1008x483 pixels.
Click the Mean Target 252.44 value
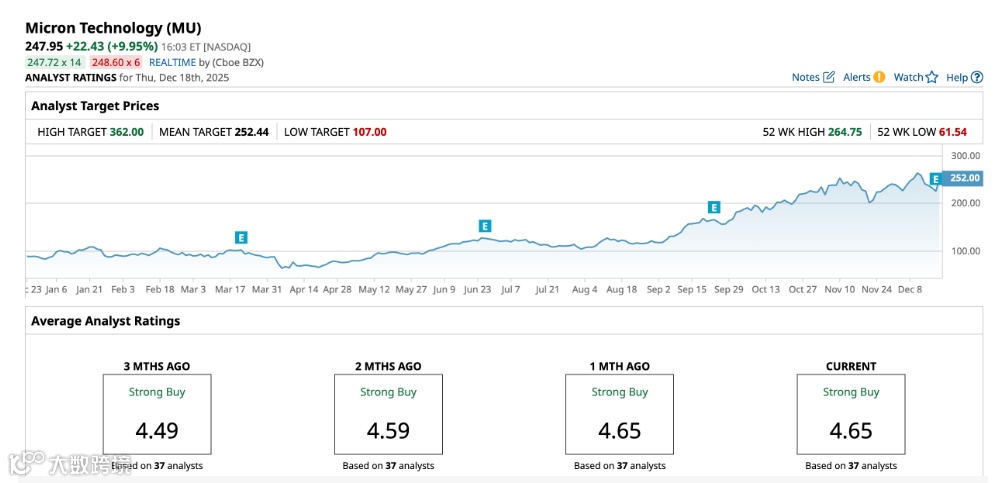coord(251,132)
